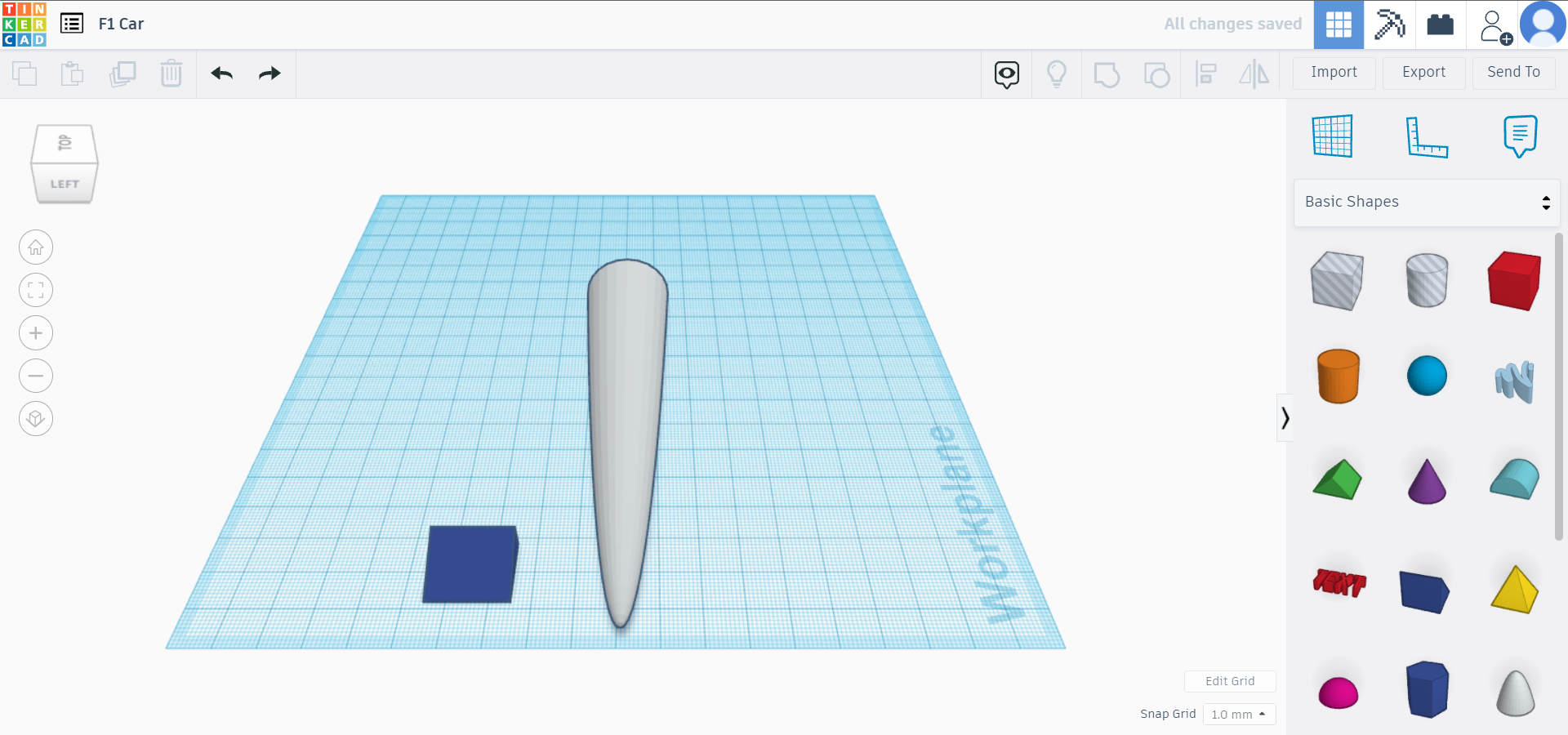
Task: Click the Group shapes icon
Action: pos(1107,74)
